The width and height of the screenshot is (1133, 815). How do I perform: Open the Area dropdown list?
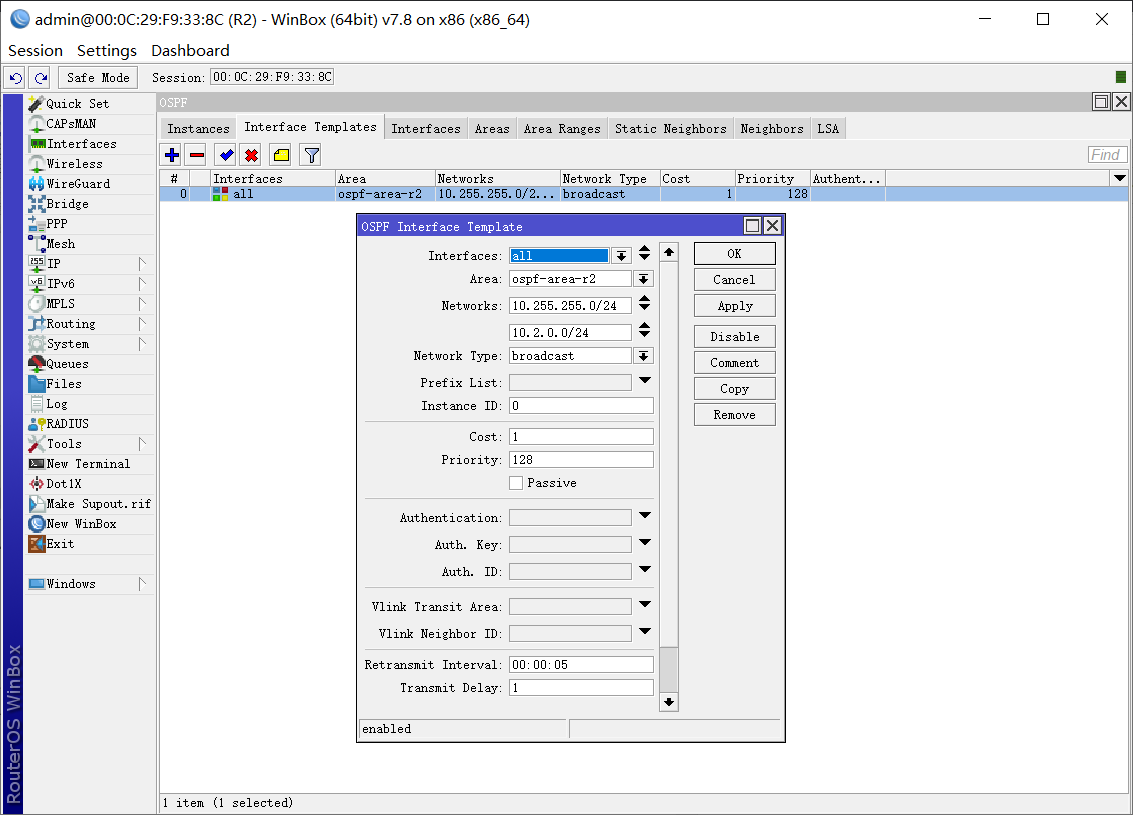click(643, 279)
